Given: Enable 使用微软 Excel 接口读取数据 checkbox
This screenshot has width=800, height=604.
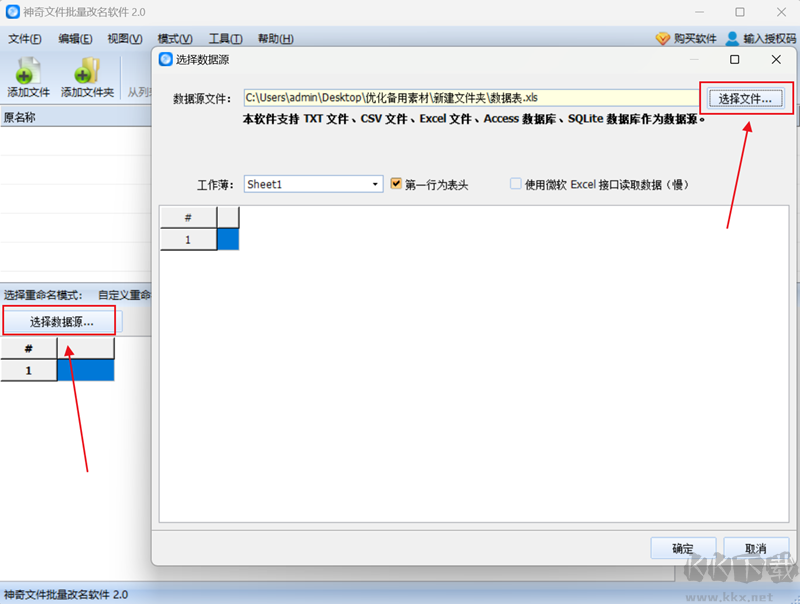Looking at the screenshot, I should [516, 183].
